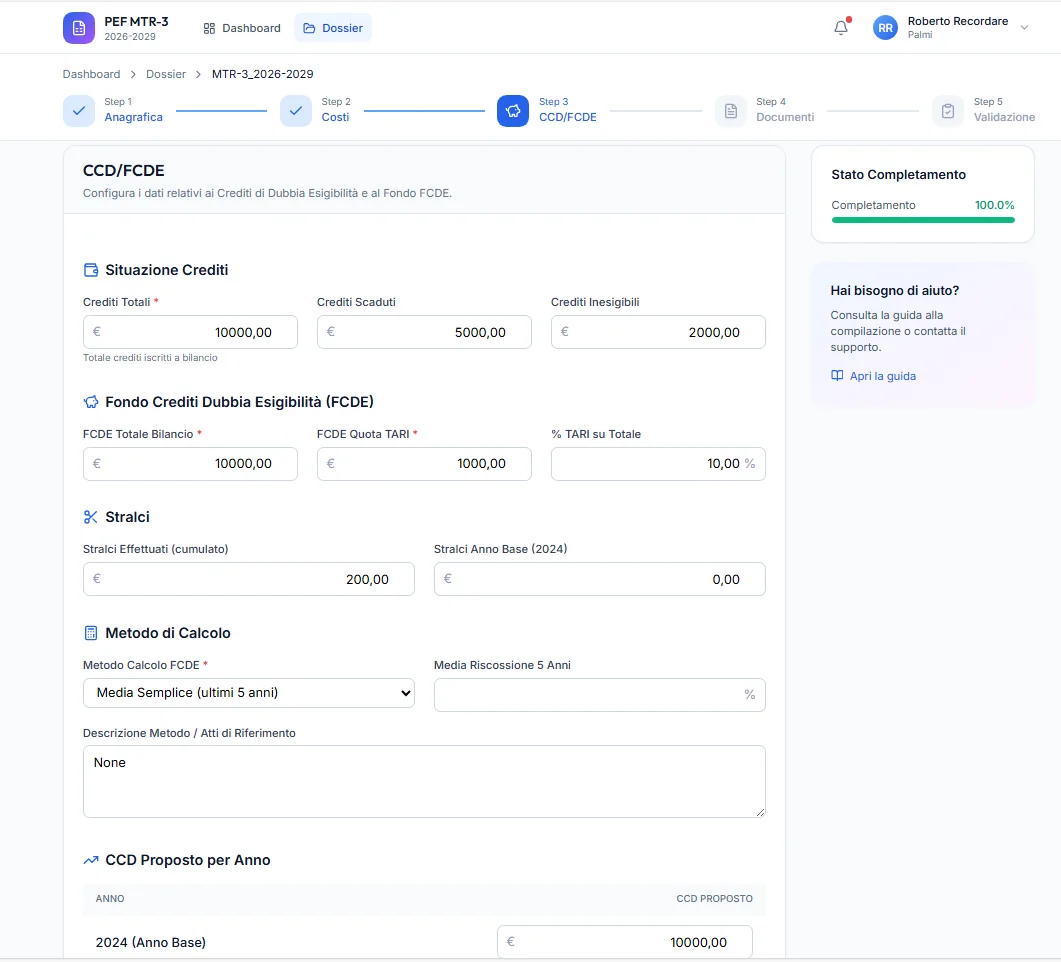This screenshot has width=1061, height=962.
Task: Open the Metodo Calcolo FCDE dropdown
Action: 248,693
